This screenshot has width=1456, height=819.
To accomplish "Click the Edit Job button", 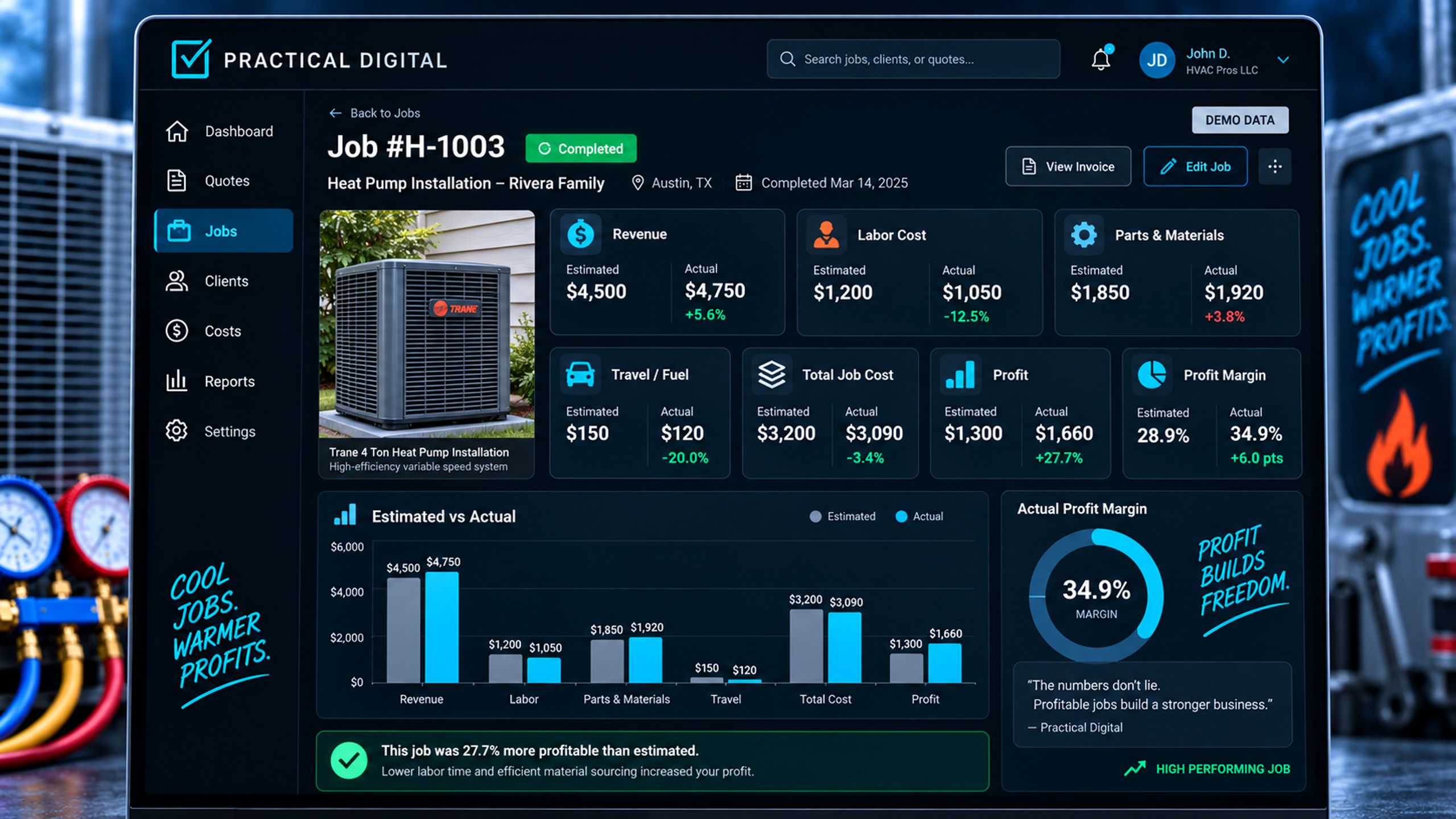I will [x=1195, y=167].
